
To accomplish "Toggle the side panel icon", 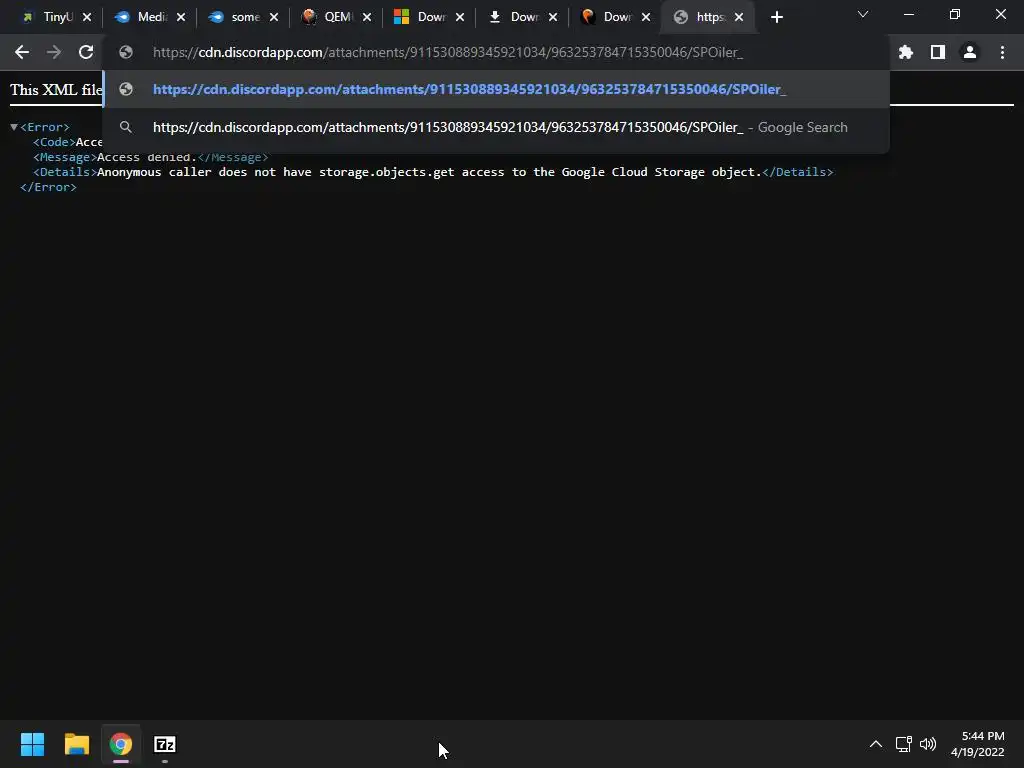I will 938,52.
